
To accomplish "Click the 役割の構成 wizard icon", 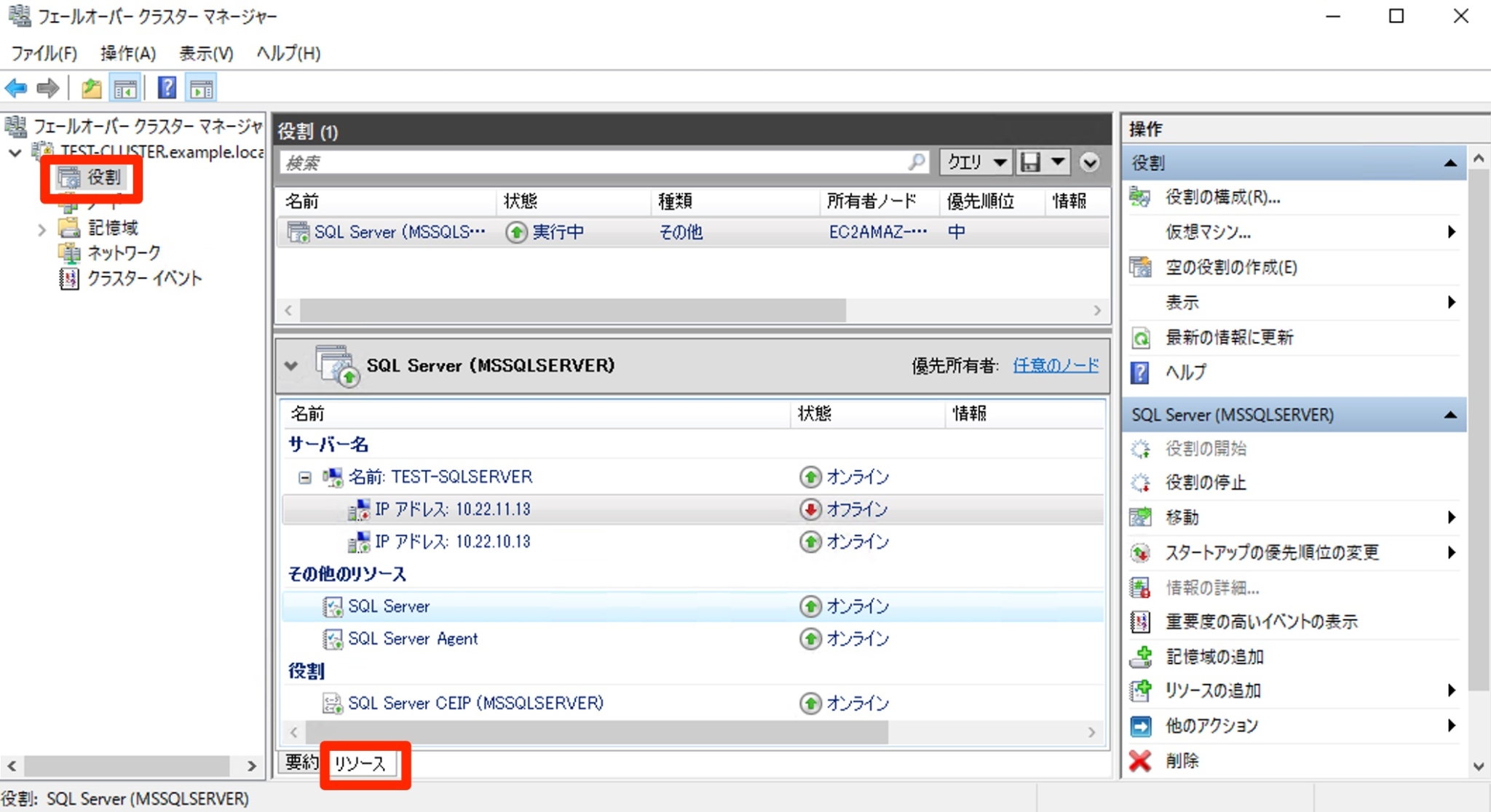I will point(1139,197).
